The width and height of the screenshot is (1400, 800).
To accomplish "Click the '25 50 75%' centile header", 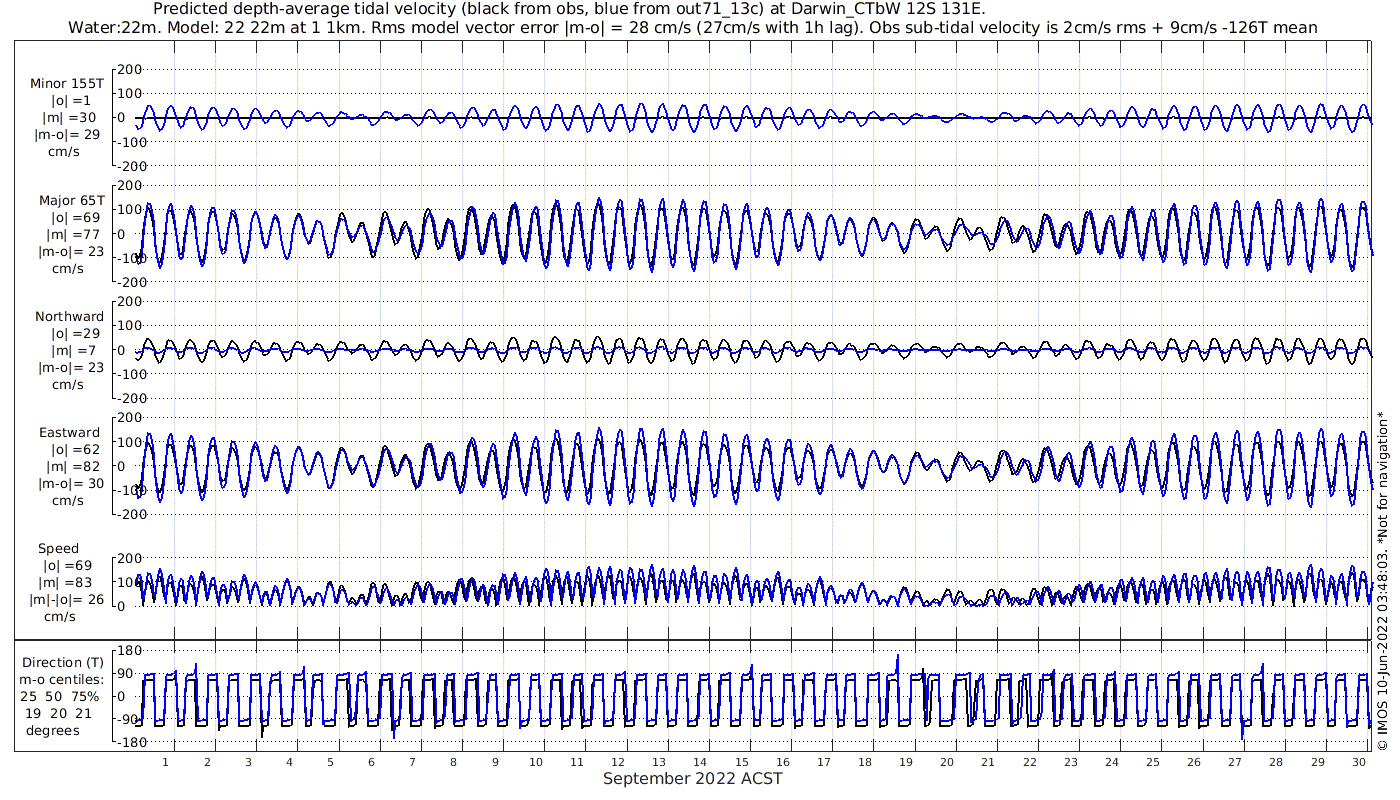I will click(62, 697).
